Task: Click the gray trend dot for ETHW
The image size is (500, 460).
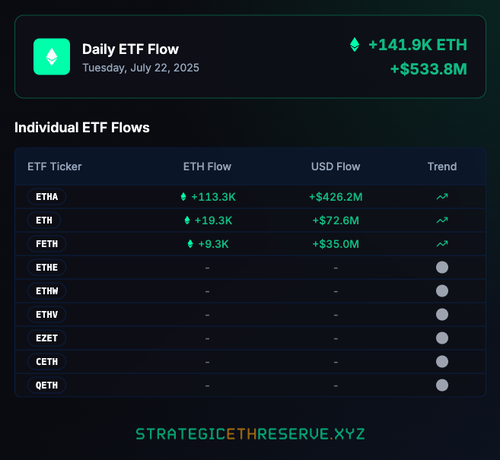Action: 442,291
